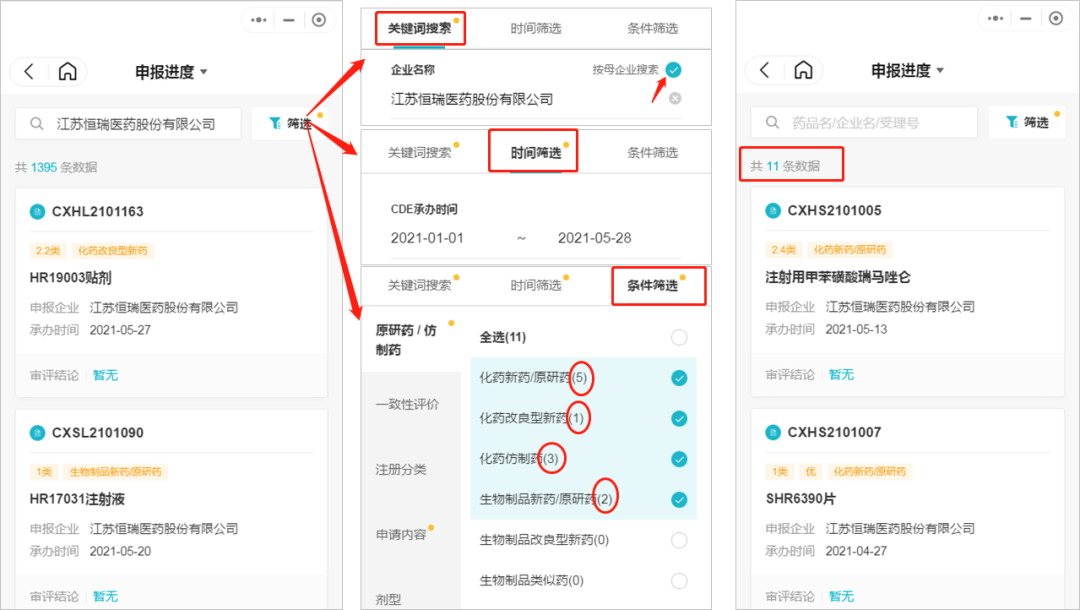1080x610 pixels.
Task: Minimize the right mini program panel
Action: [1026, 19]
